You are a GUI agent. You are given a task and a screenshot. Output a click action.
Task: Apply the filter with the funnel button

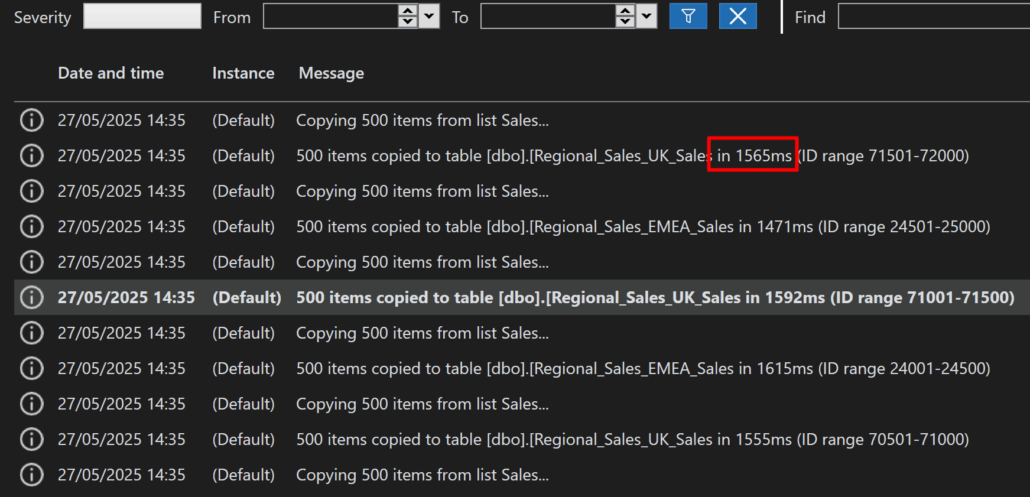click(x=688, y=16)
